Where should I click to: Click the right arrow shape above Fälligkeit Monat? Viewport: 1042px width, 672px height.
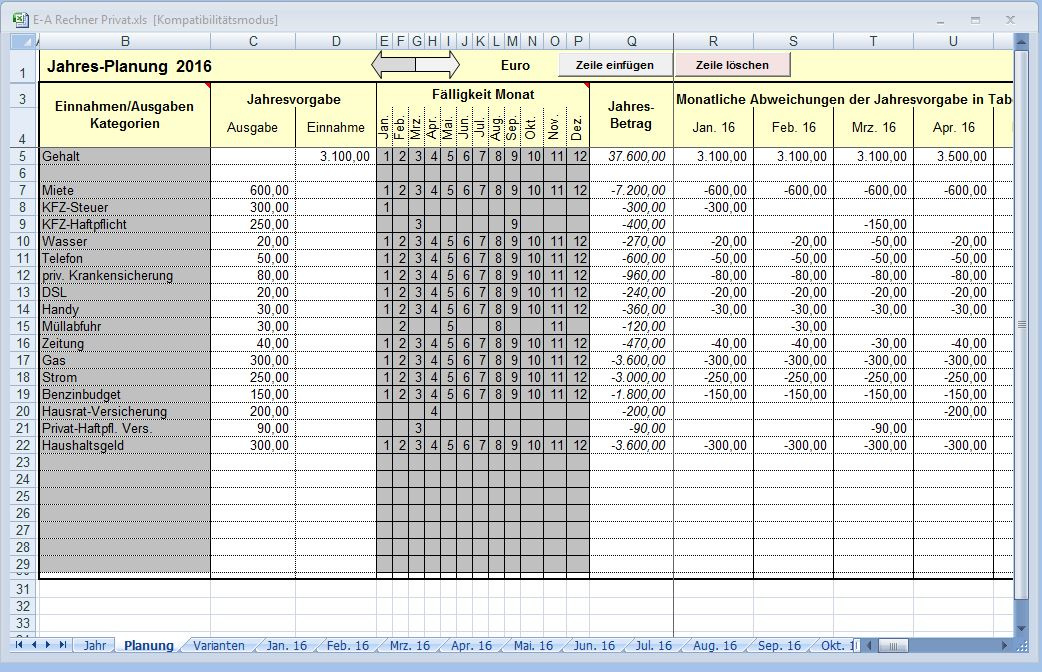pyautogui.click(x=437, y=64)
